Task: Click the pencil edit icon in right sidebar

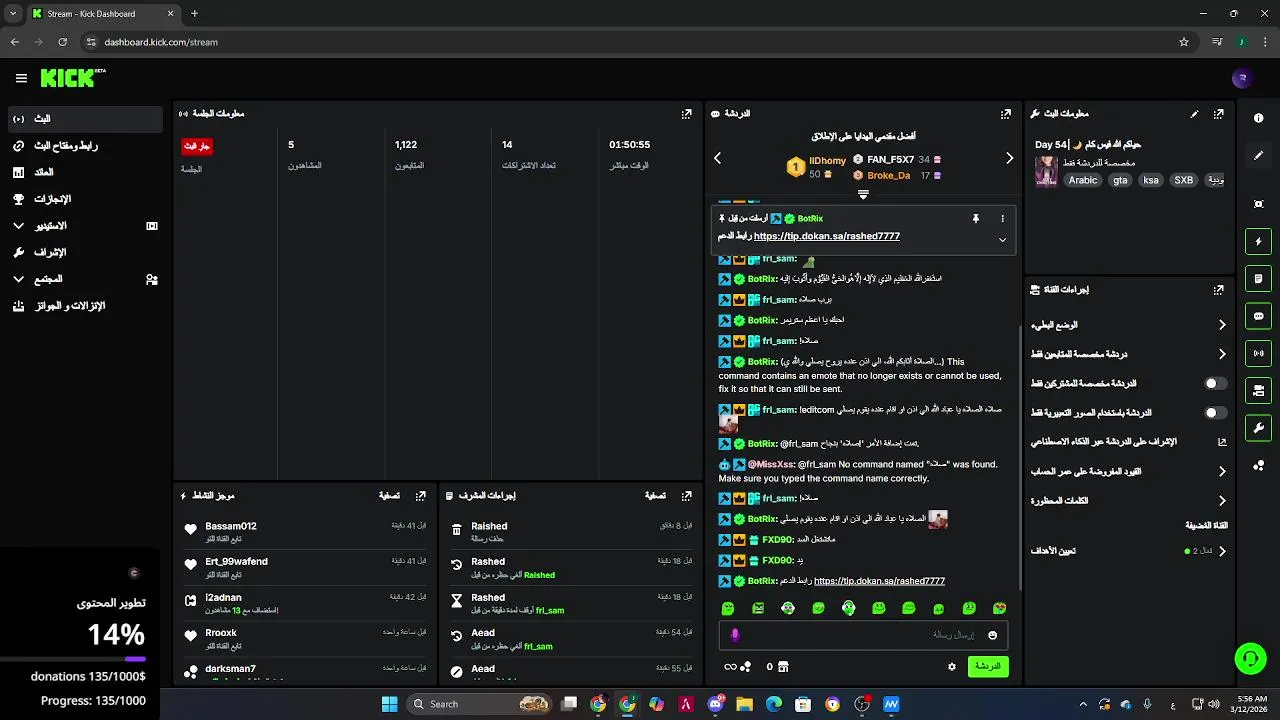Action: coord(1258,156)
